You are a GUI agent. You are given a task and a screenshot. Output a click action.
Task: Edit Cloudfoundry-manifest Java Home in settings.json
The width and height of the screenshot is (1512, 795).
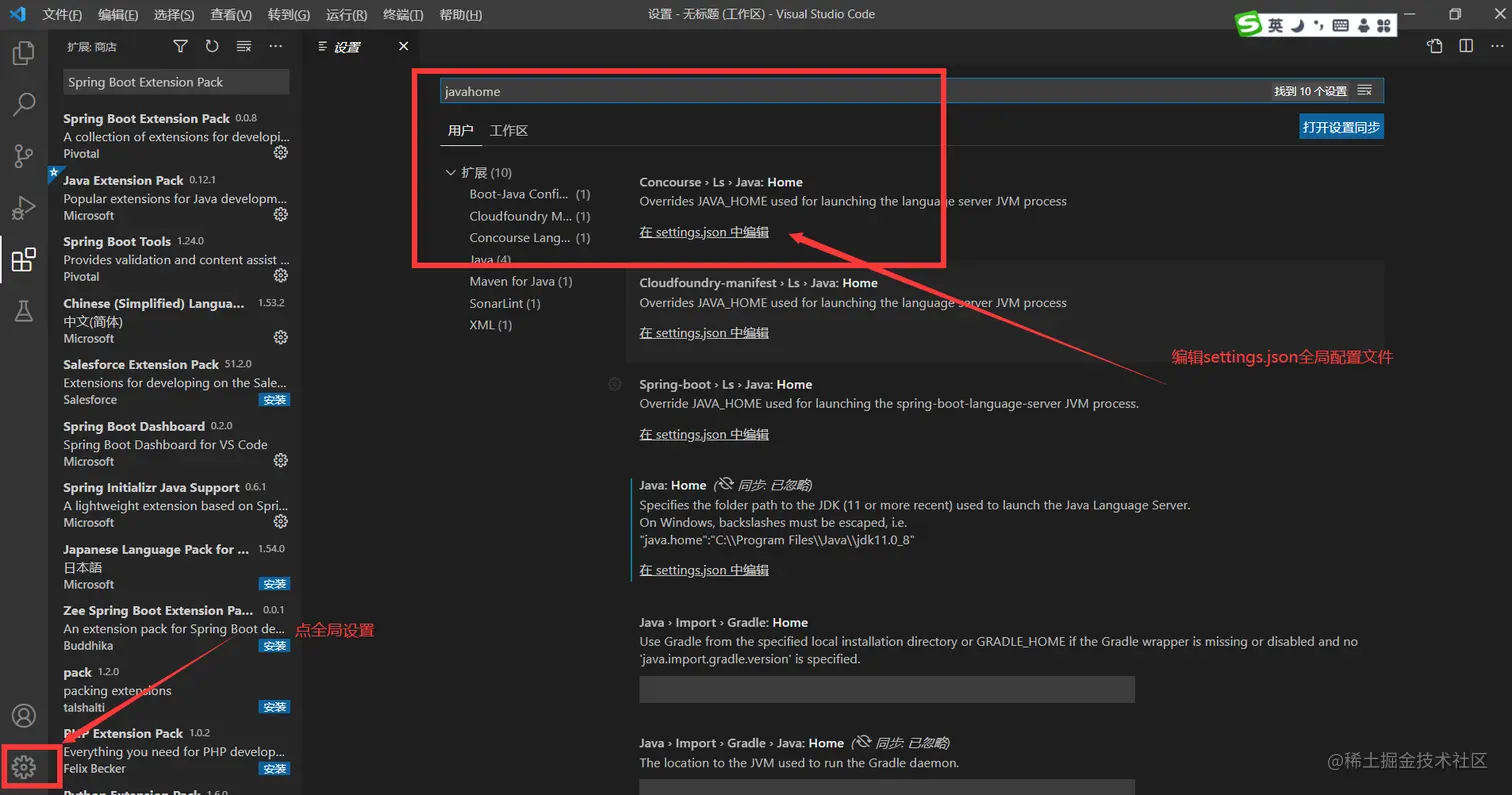(x=704, y=333)
